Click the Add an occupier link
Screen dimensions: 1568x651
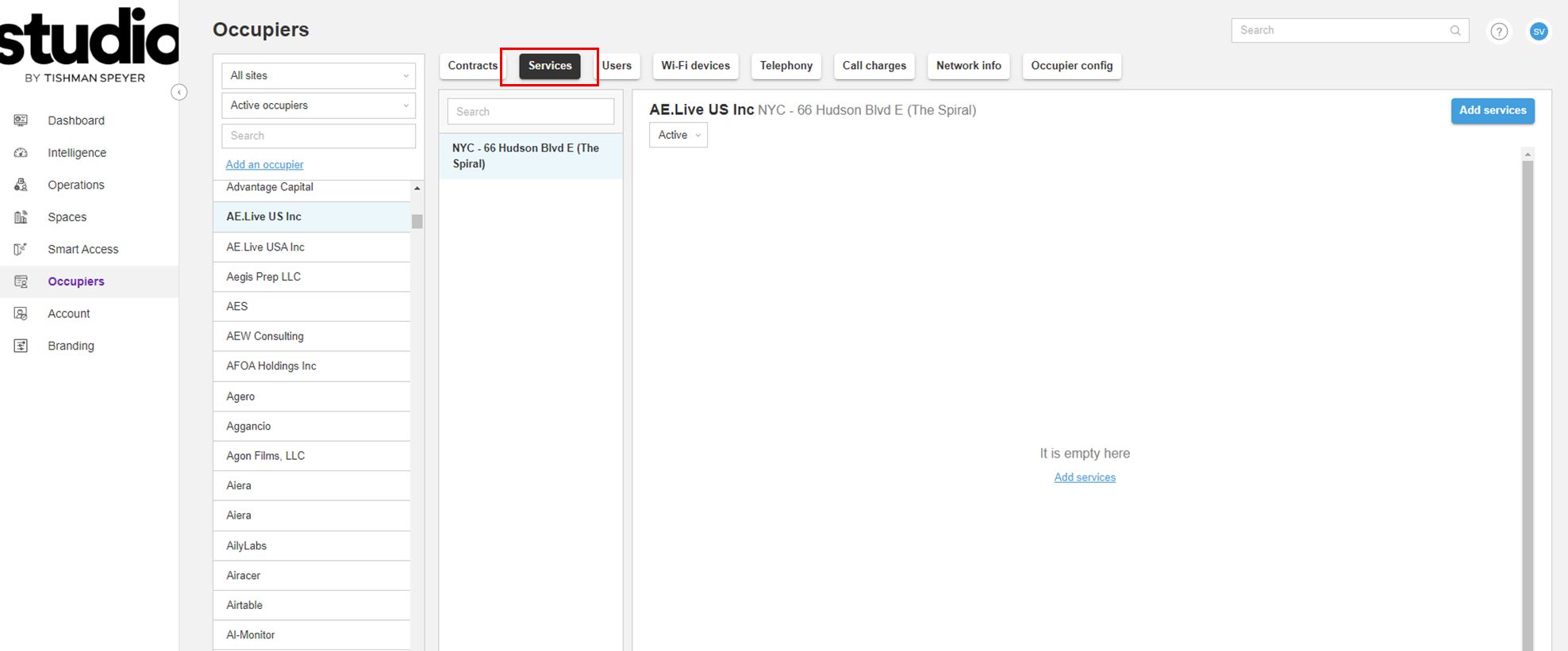coord(264,165)
